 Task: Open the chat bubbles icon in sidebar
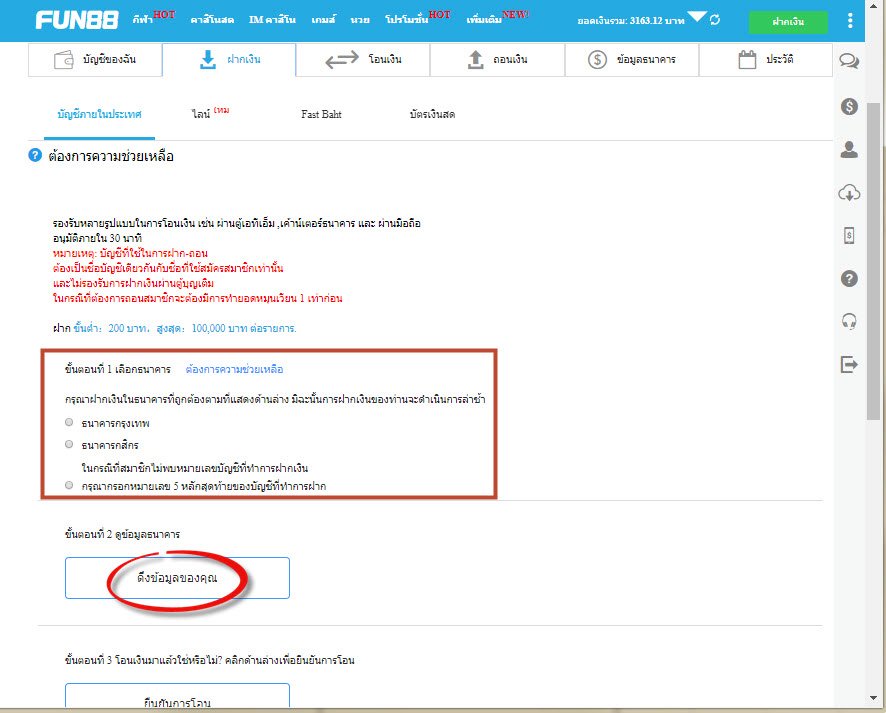tap(849, 61)
